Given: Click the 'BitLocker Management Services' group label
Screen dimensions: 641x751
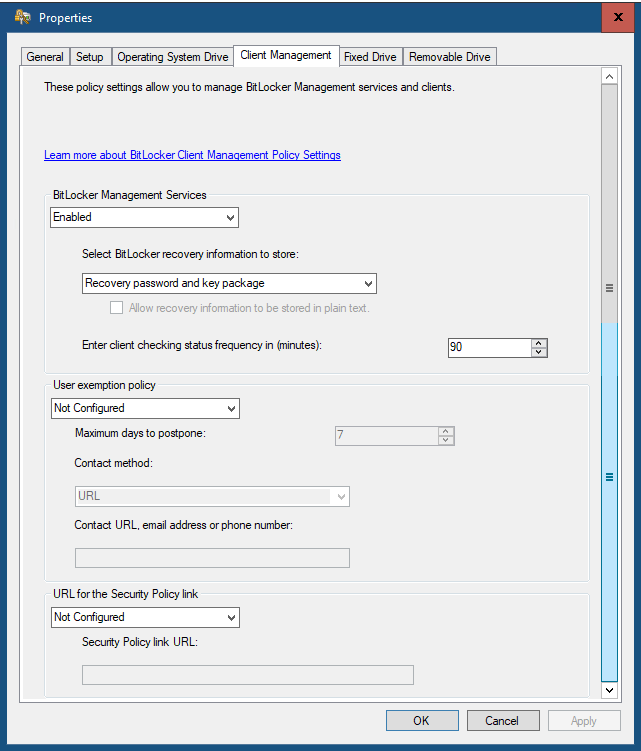Looking at the screenshot, I should [x=129, y=195].
